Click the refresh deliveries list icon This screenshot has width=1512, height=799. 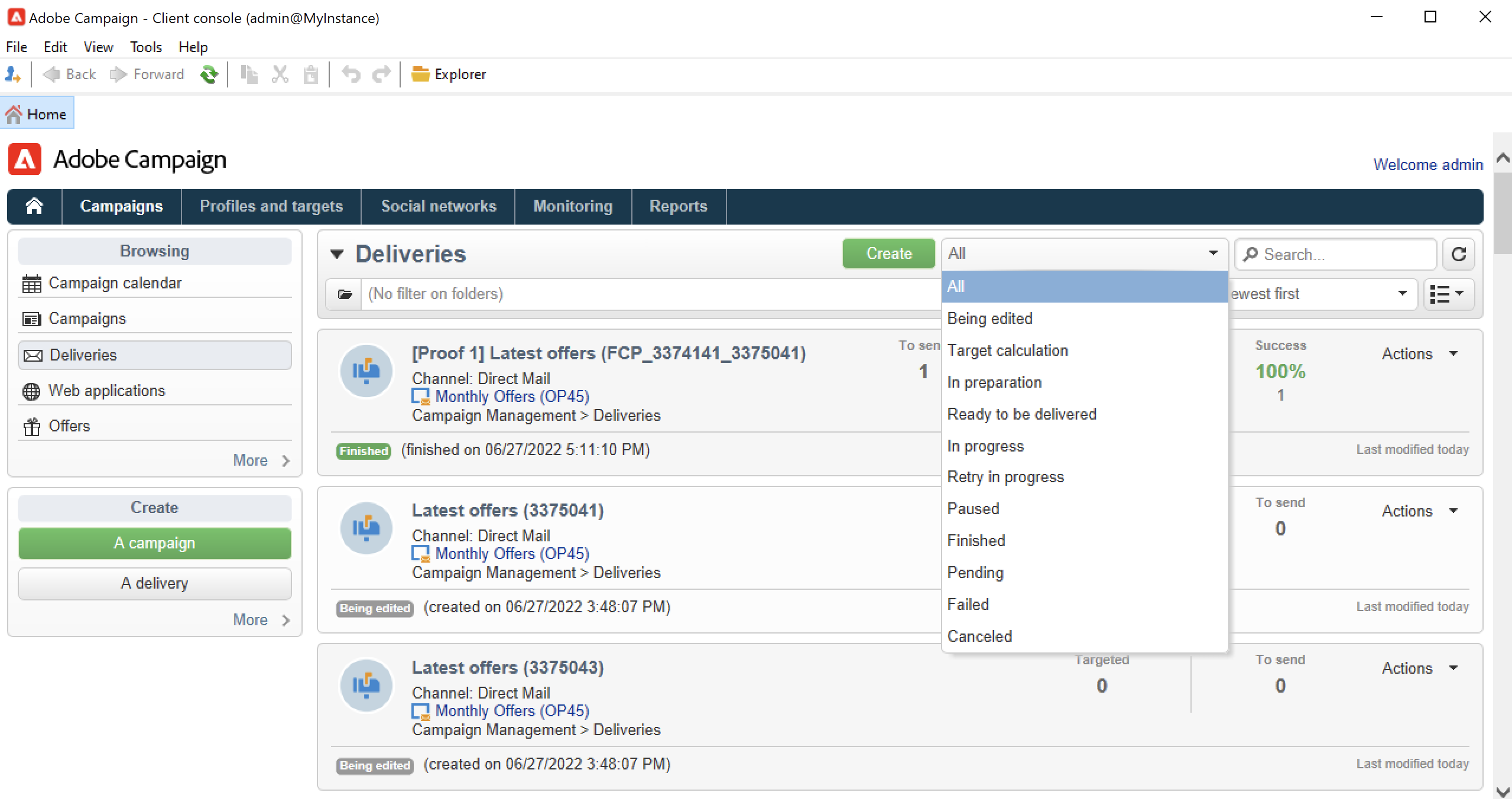1458,254
